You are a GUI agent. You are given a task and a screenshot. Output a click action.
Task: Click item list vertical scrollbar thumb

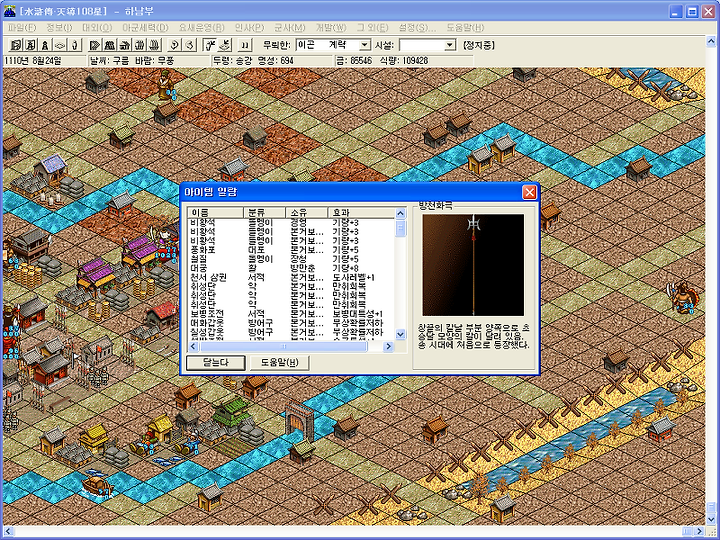pos(400,228)
